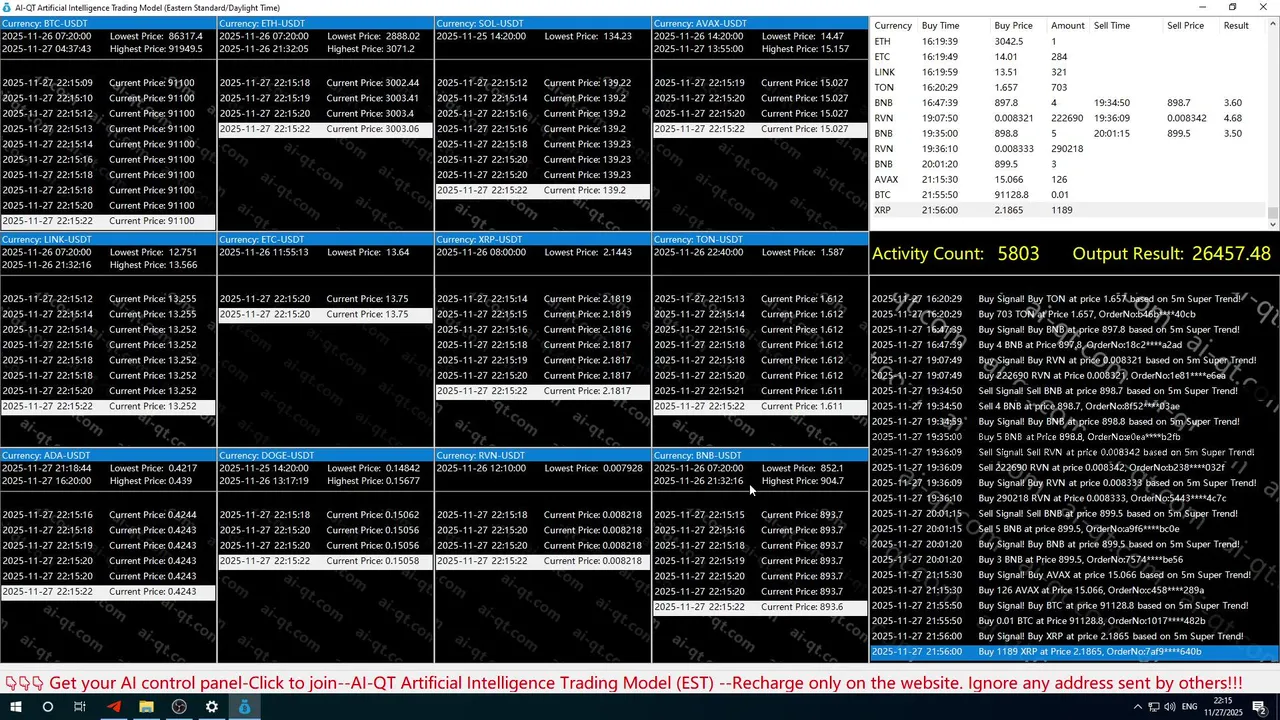
Task: Click the 'Currency: XRP-USDT' panel header
Action: pyautogui.click(x=543, y=239)
